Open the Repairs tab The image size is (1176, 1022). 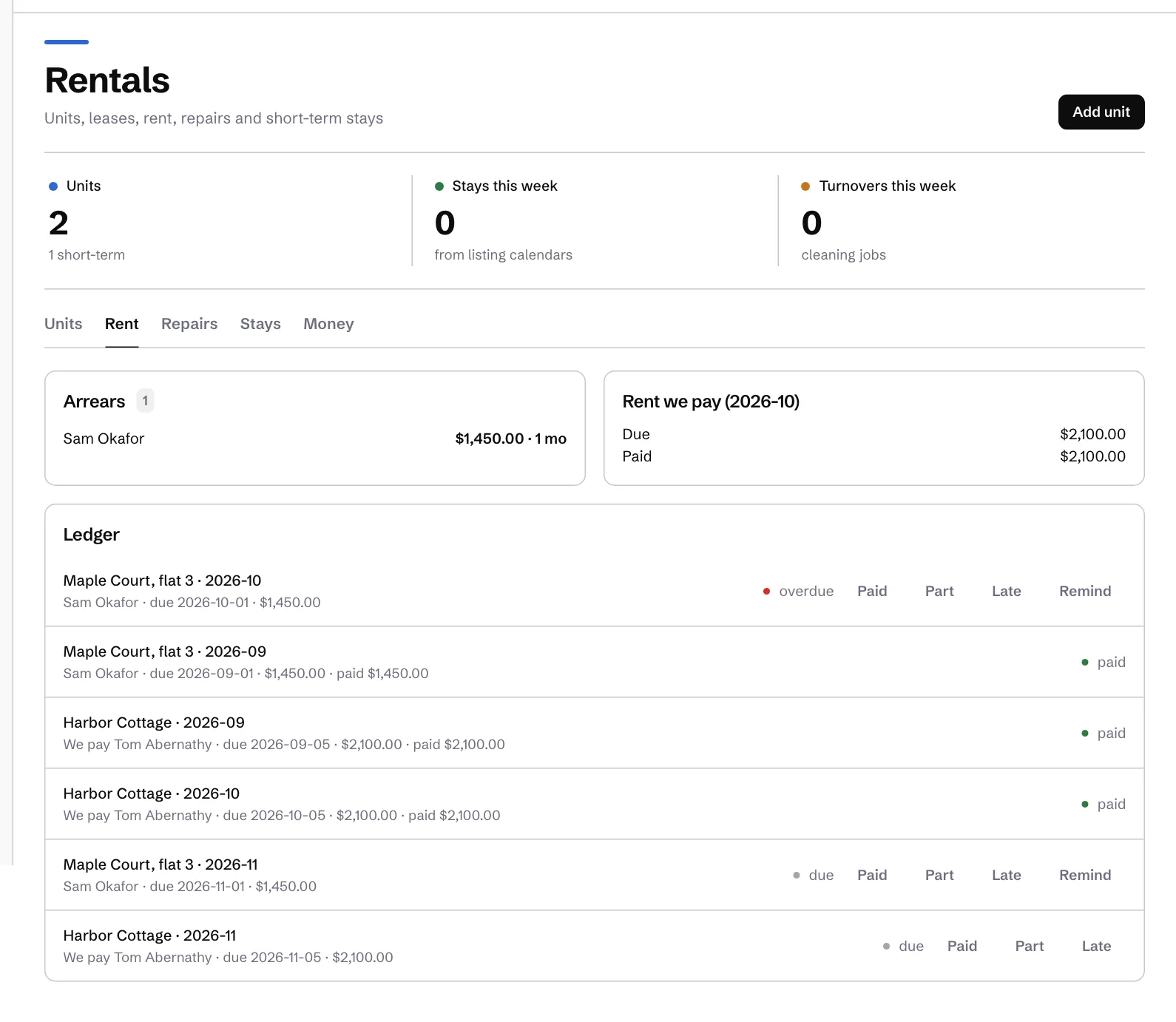point(189,324)
